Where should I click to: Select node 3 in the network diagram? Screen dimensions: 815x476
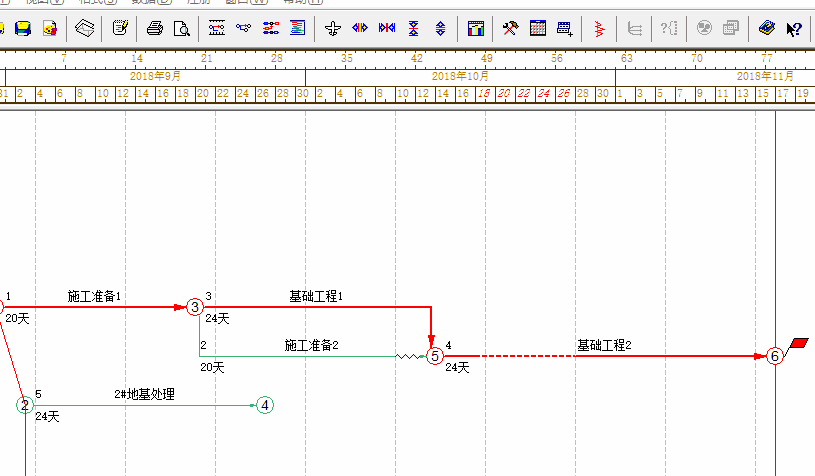pos(194,306)
